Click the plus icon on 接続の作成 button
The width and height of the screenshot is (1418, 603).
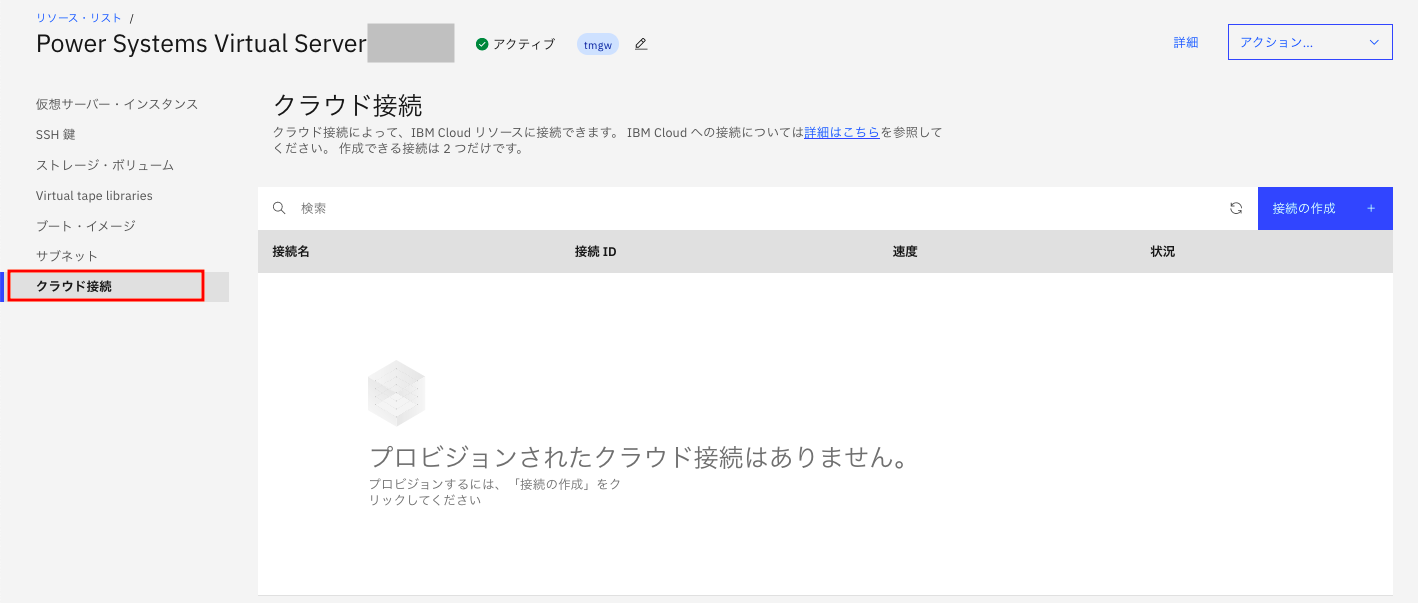click(x=1370, y=208)
